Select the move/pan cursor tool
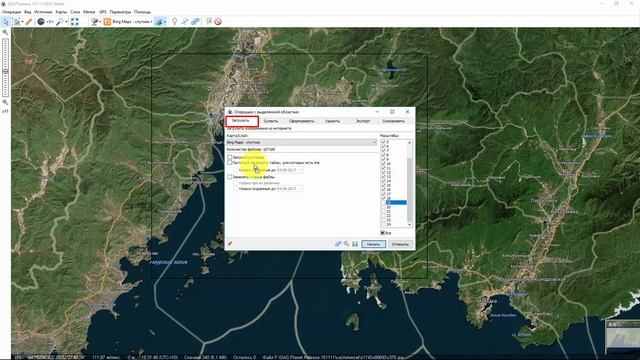The image size is (640, 360). (6, 22)
